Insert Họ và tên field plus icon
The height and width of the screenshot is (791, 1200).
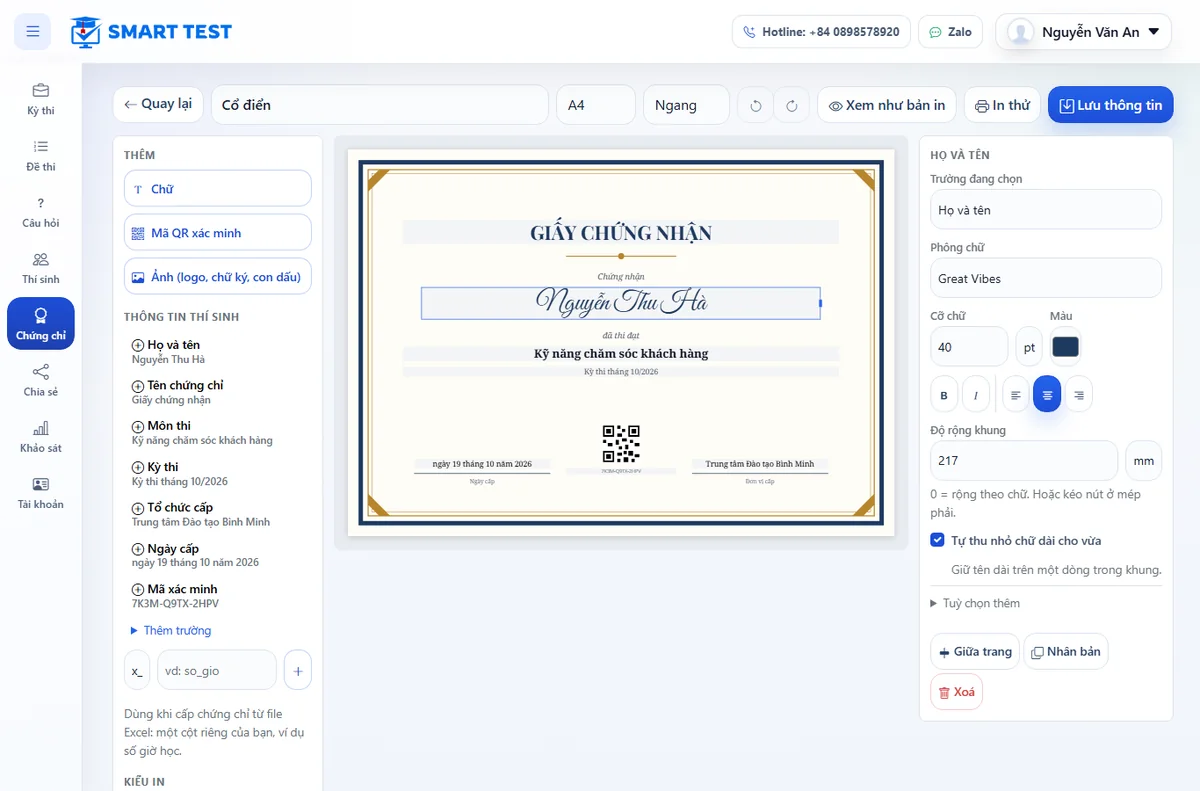tap(138, 345)
